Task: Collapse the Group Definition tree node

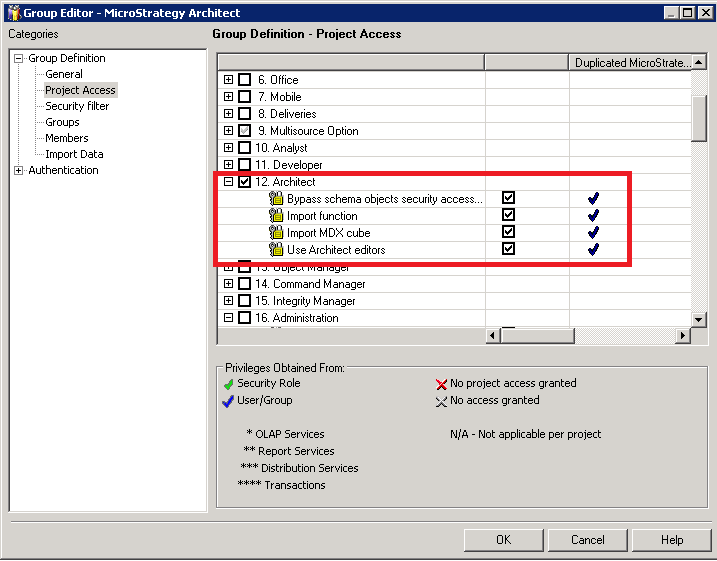Action: [18, 58]
